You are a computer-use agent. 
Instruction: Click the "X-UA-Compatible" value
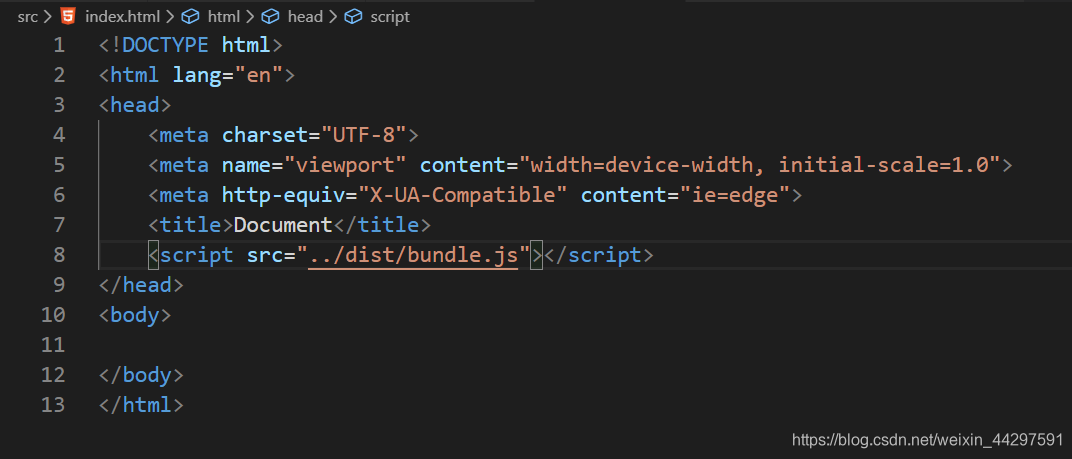[x=464, y=196]
